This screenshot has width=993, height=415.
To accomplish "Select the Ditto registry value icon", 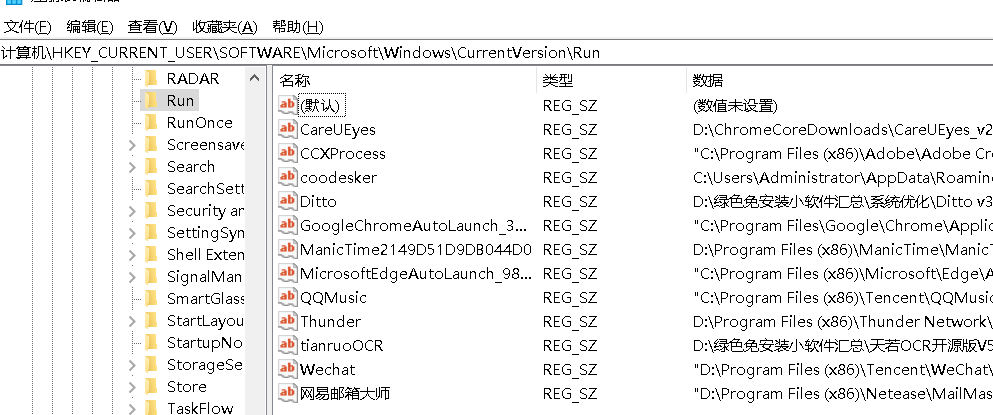I will [288, 201].
